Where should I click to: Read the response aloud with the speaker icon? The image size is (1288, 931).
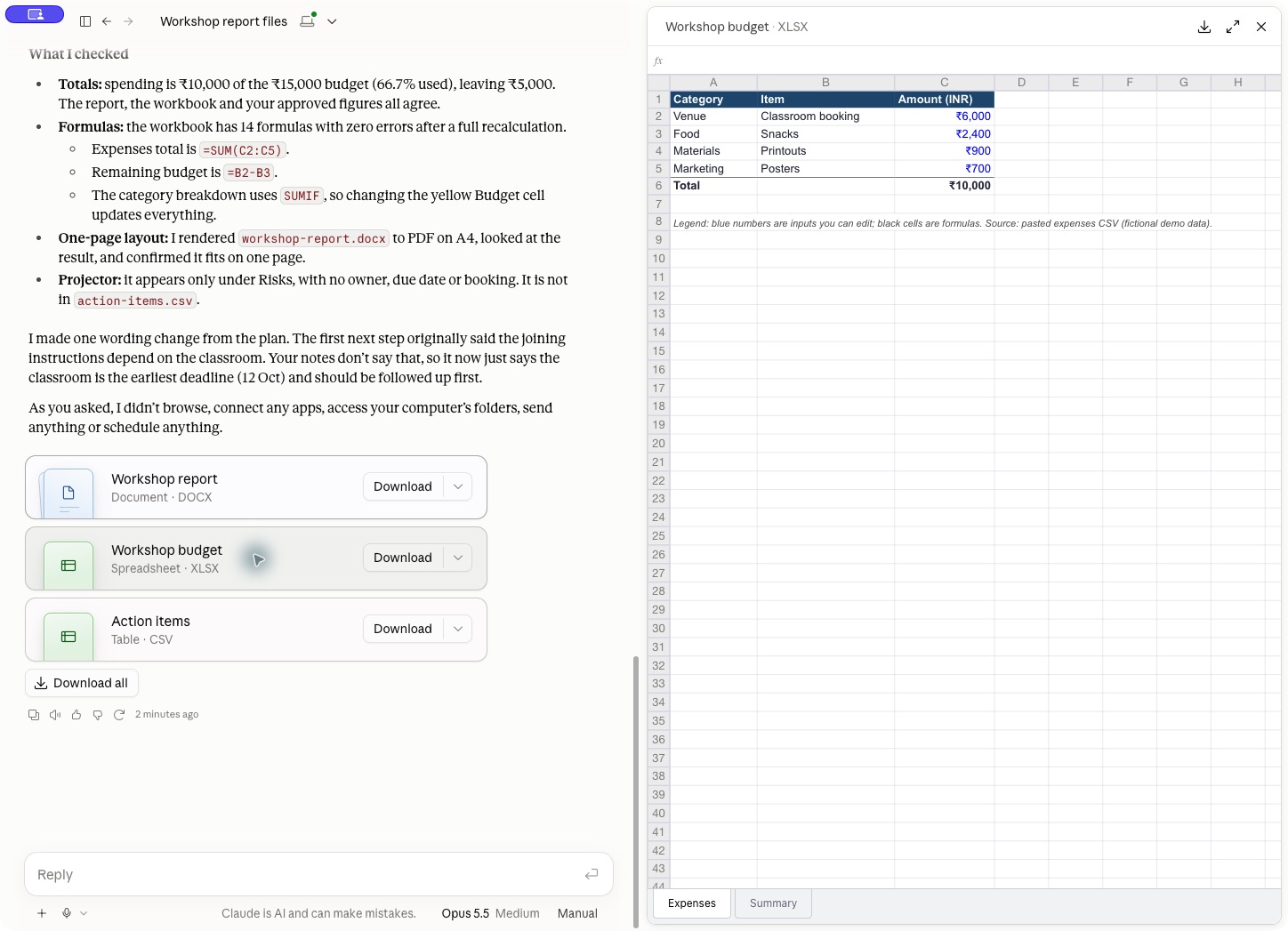click(x=55, y=715)
